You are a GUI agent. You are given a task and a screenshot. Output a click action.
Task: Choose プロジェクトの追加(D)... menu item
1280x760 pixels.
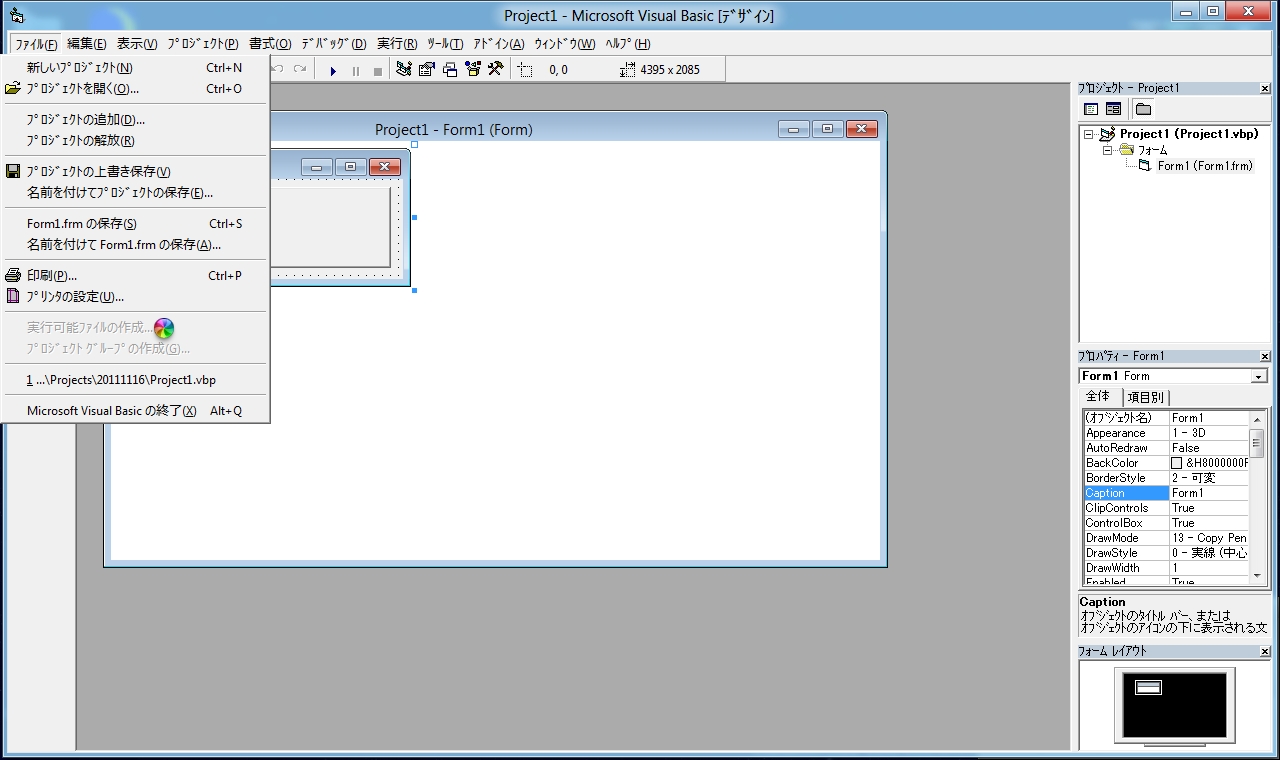point(135,120)
